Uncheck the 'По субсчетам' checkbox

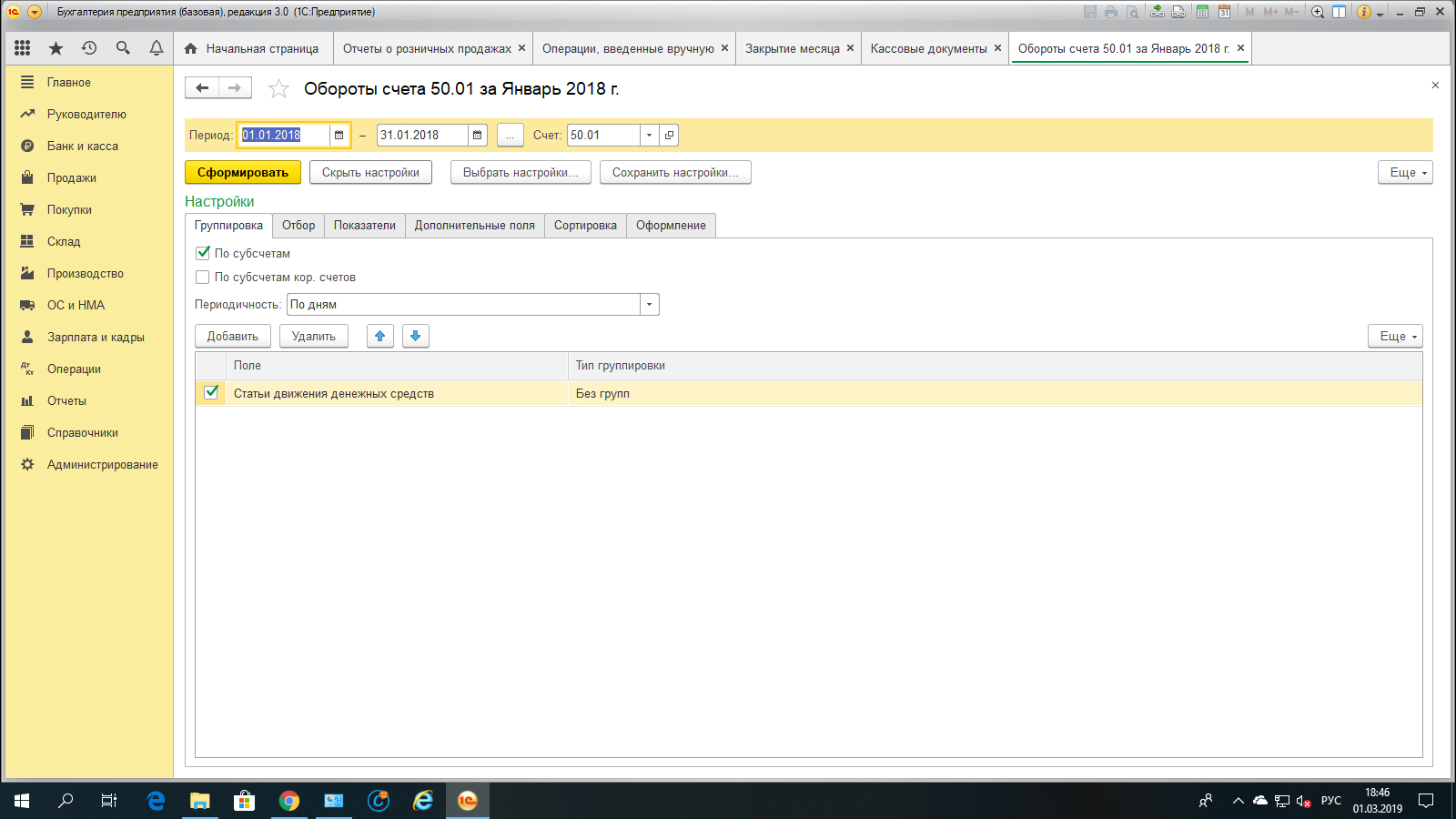(x=203, y=253)
